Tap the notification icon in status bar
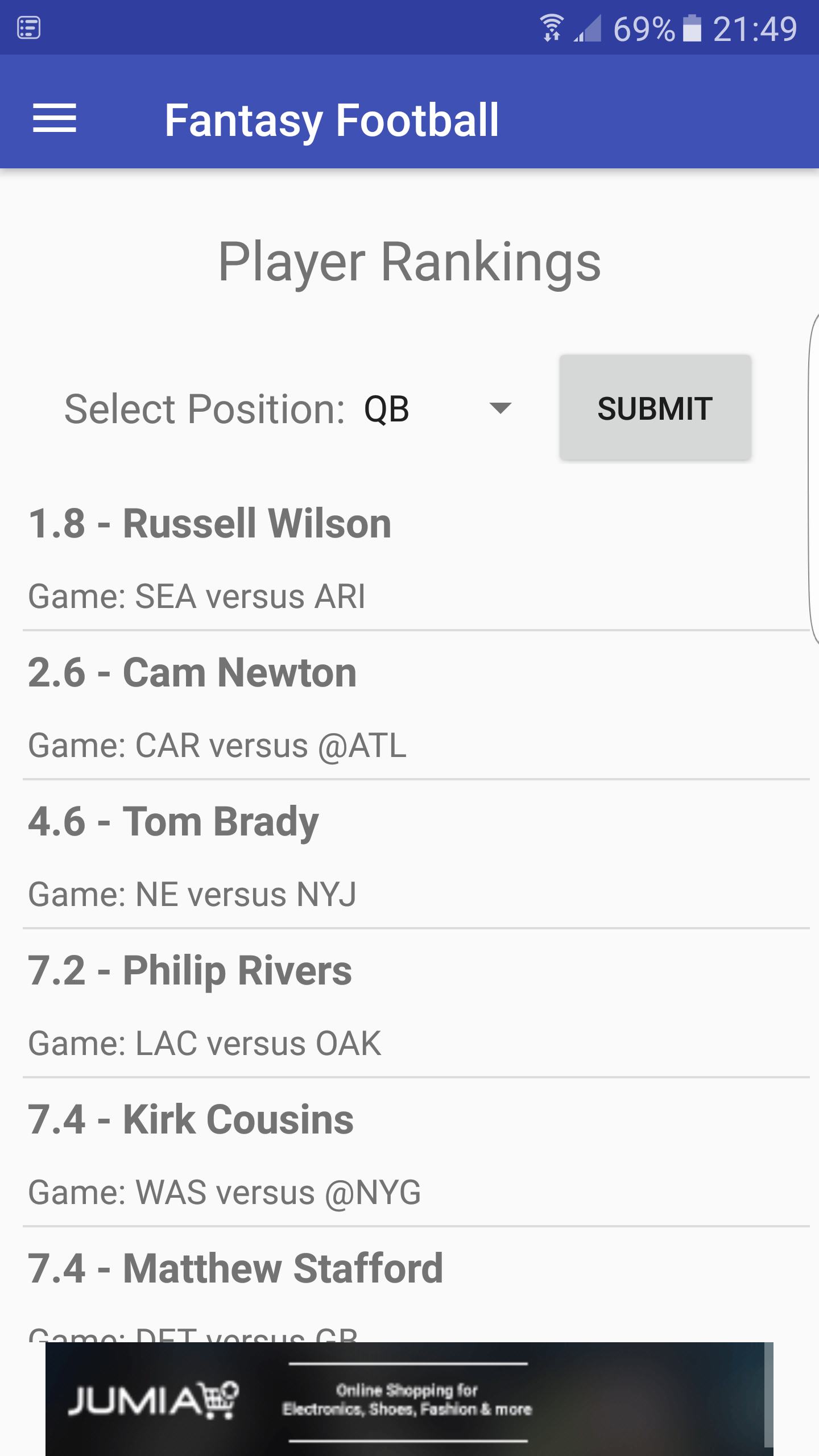819x1456 pixels. coord(29,27)
